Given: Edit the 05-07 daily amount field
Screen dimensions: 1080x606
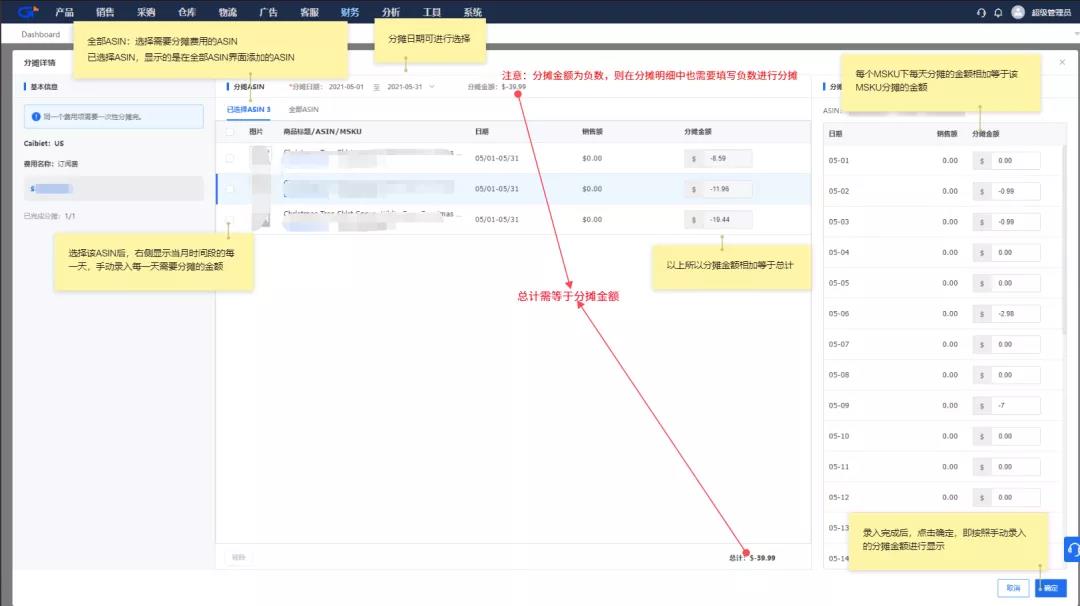Looking at the screenshot, I should pos(1015,344).
